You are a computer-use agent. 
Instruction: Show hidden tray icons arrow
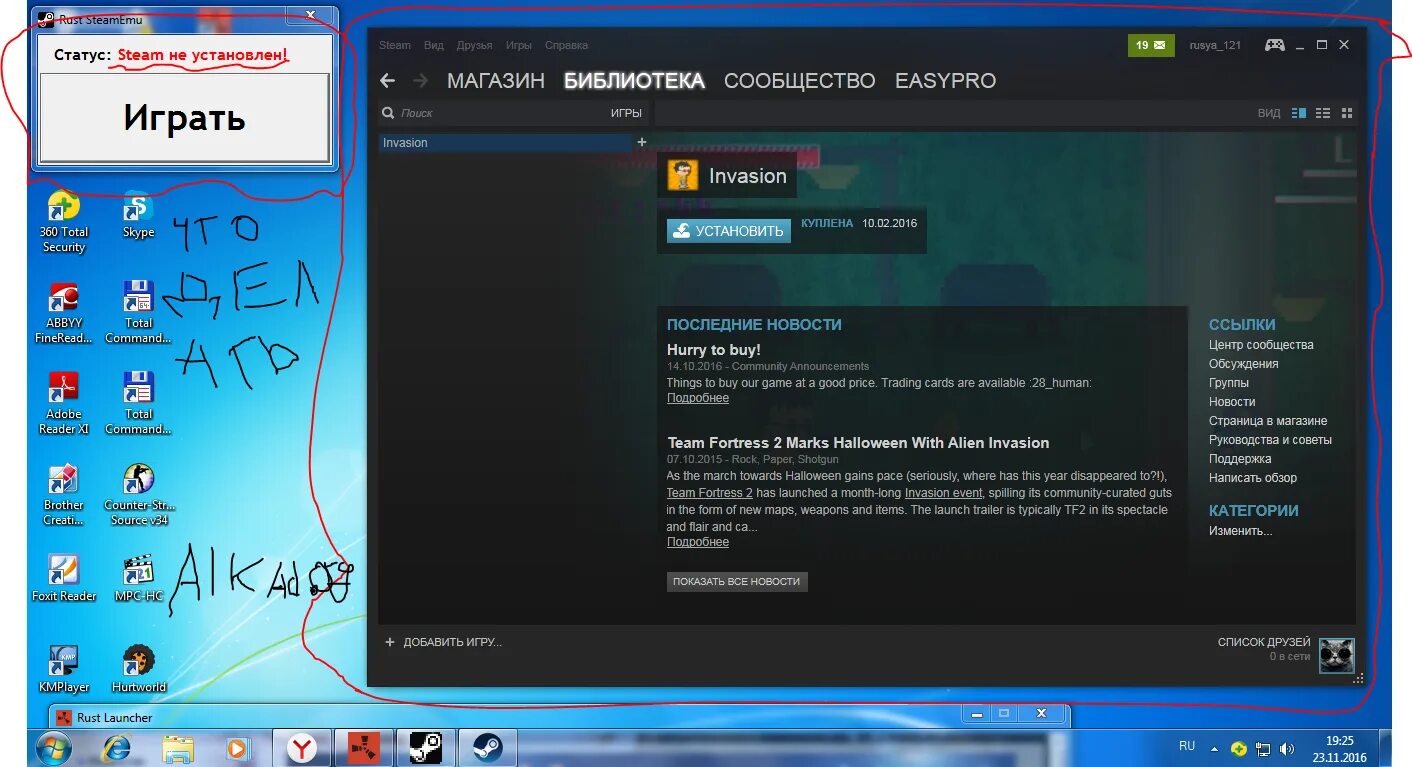[1214, 748]
